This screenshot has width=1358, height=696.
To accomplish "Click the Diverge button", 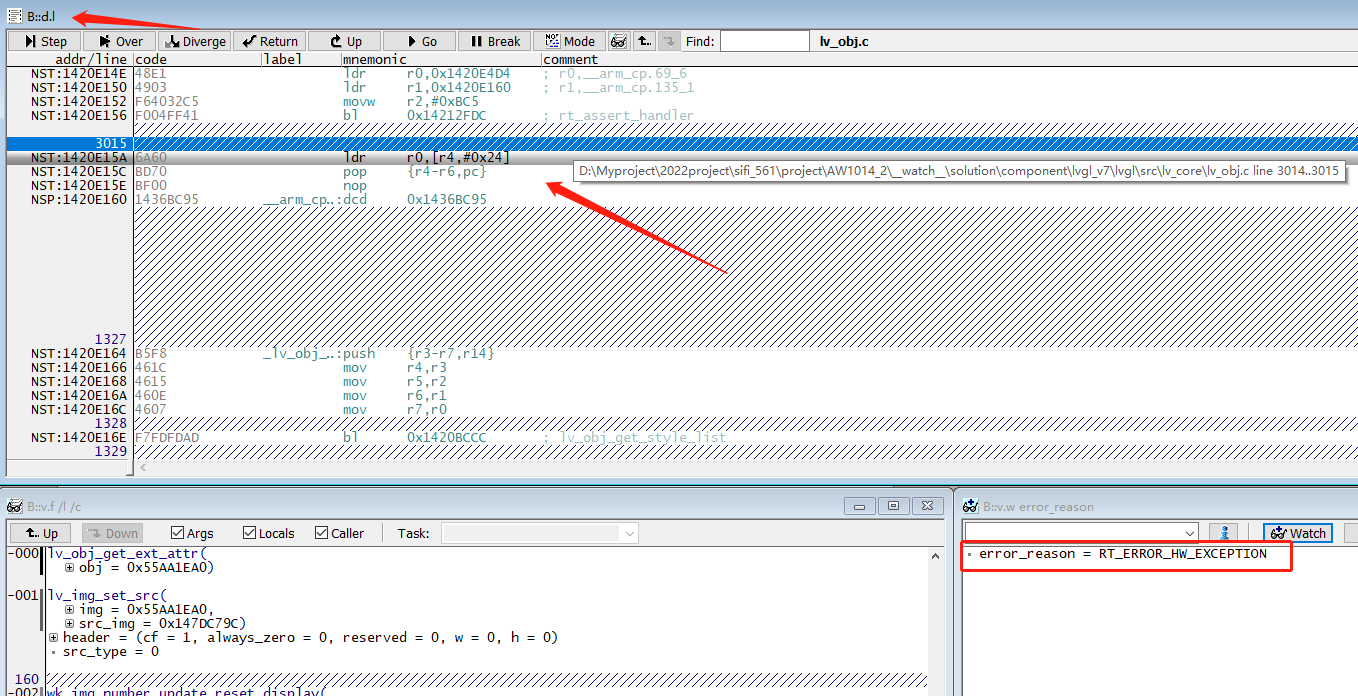I will [x=194, y=41].
